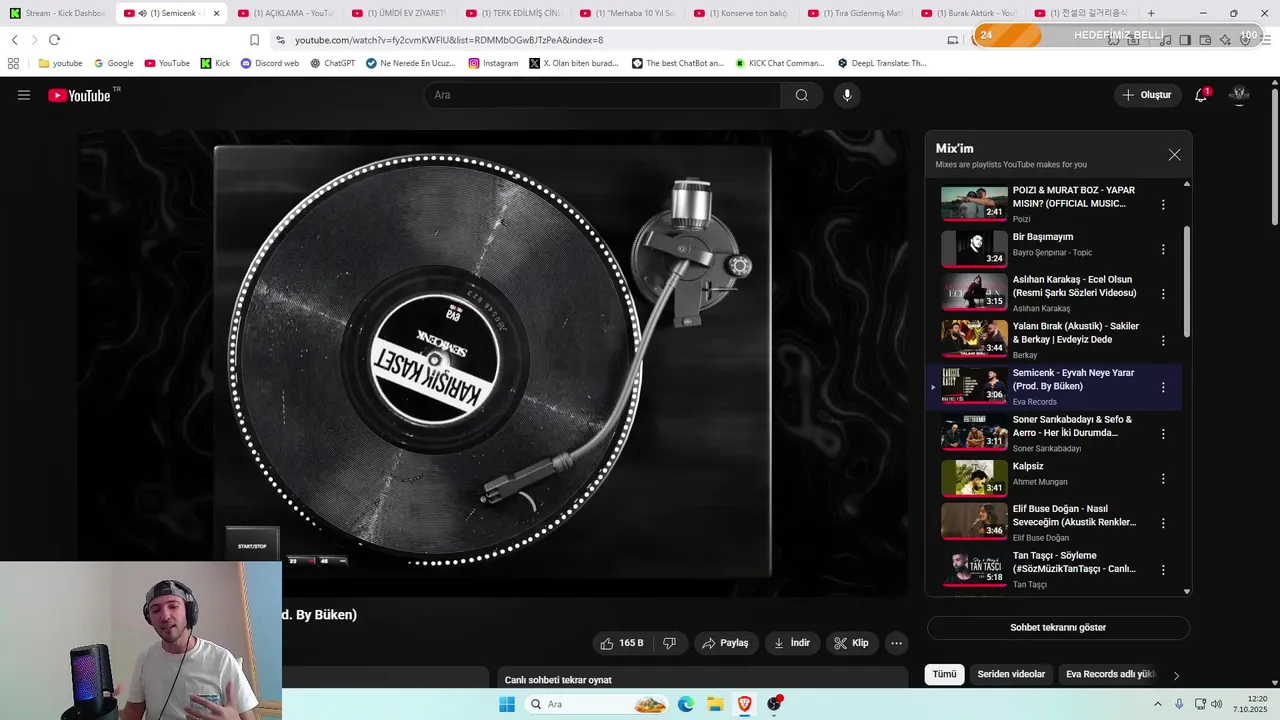The image size is (1280, 720).
Task: Open YouTube notifications bell
Action: (1201, 95)
